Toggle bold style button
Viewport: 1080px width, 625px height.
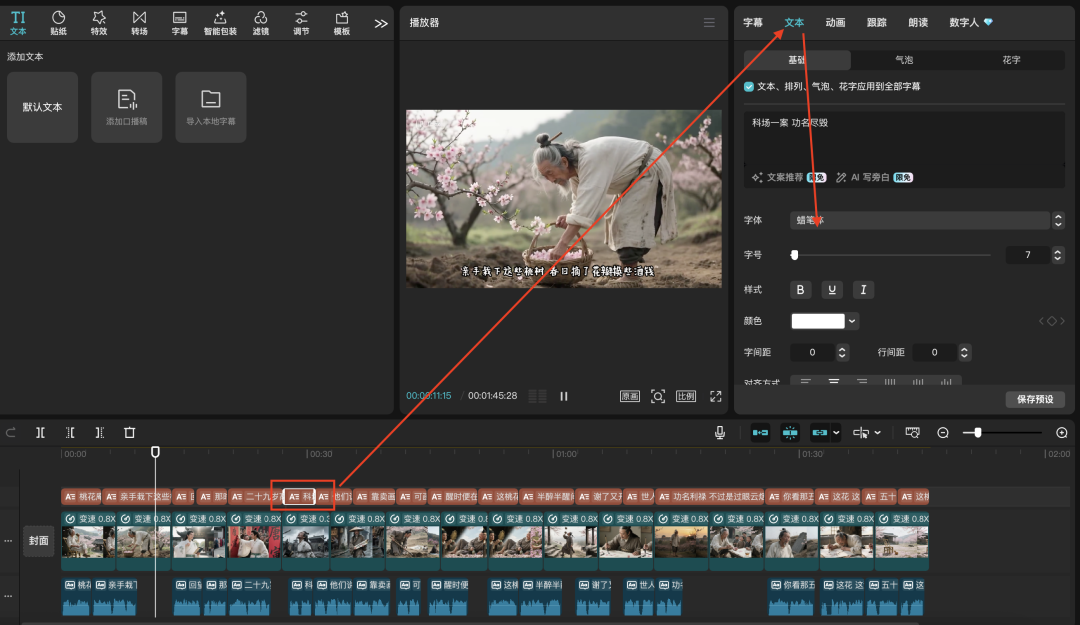(x=800, y=289)
